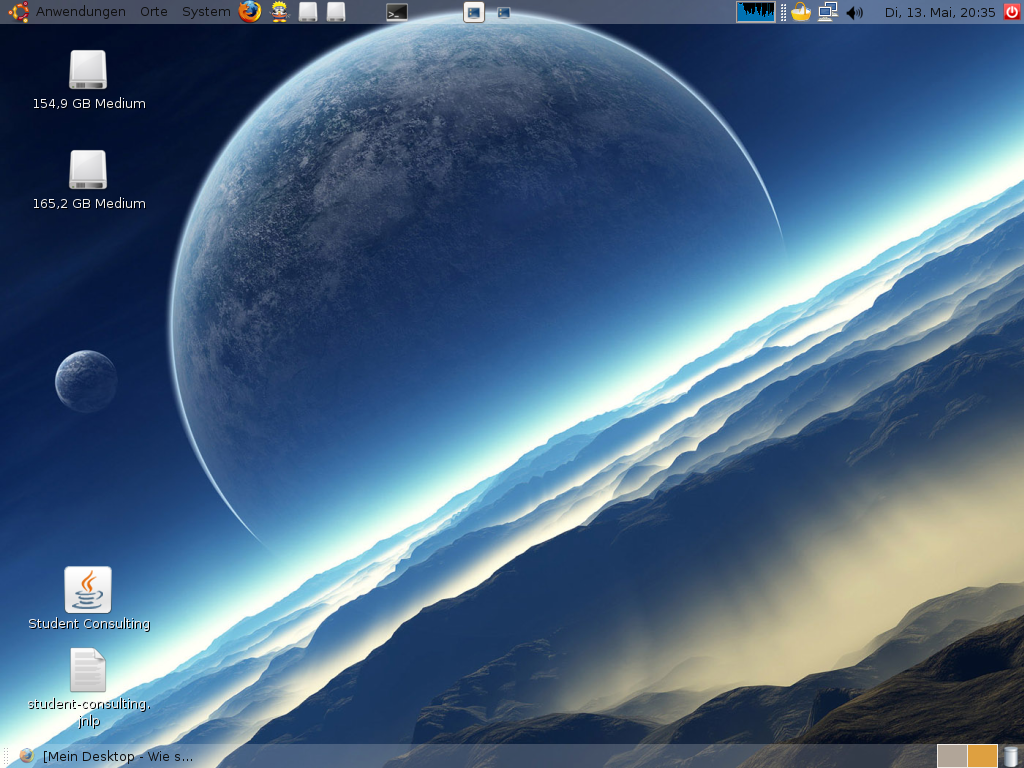Switch to the orange highlighted workspace
Image resolution: width=1024 pixels, height=768 pixels.
coord(982,756)
